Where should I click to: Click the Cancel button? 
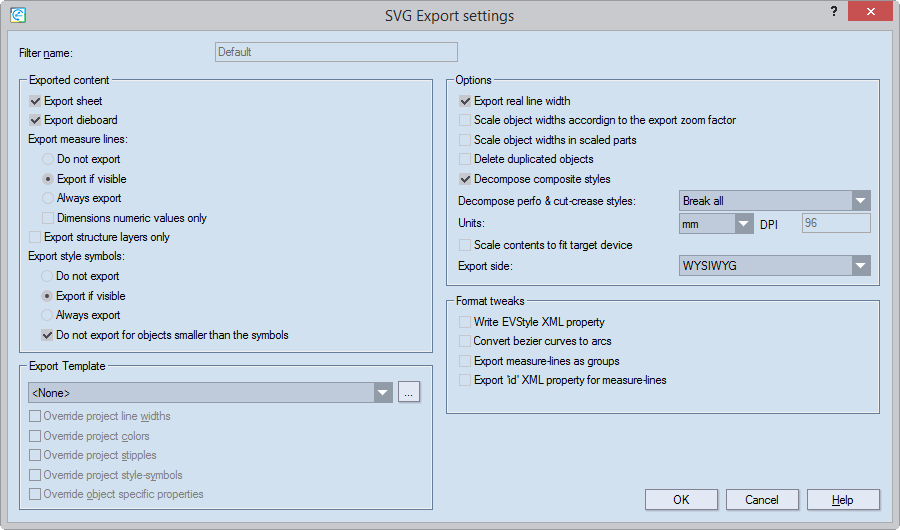click(762, 499)
